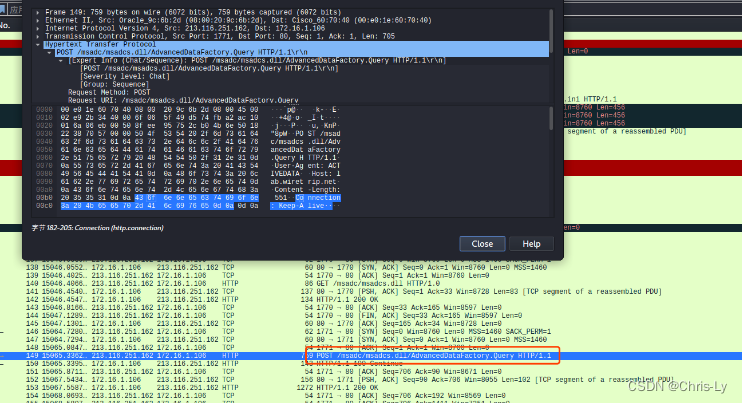
Task: Select packet 147 SYN, ACK row for port 1771
Action: [371, 340]
